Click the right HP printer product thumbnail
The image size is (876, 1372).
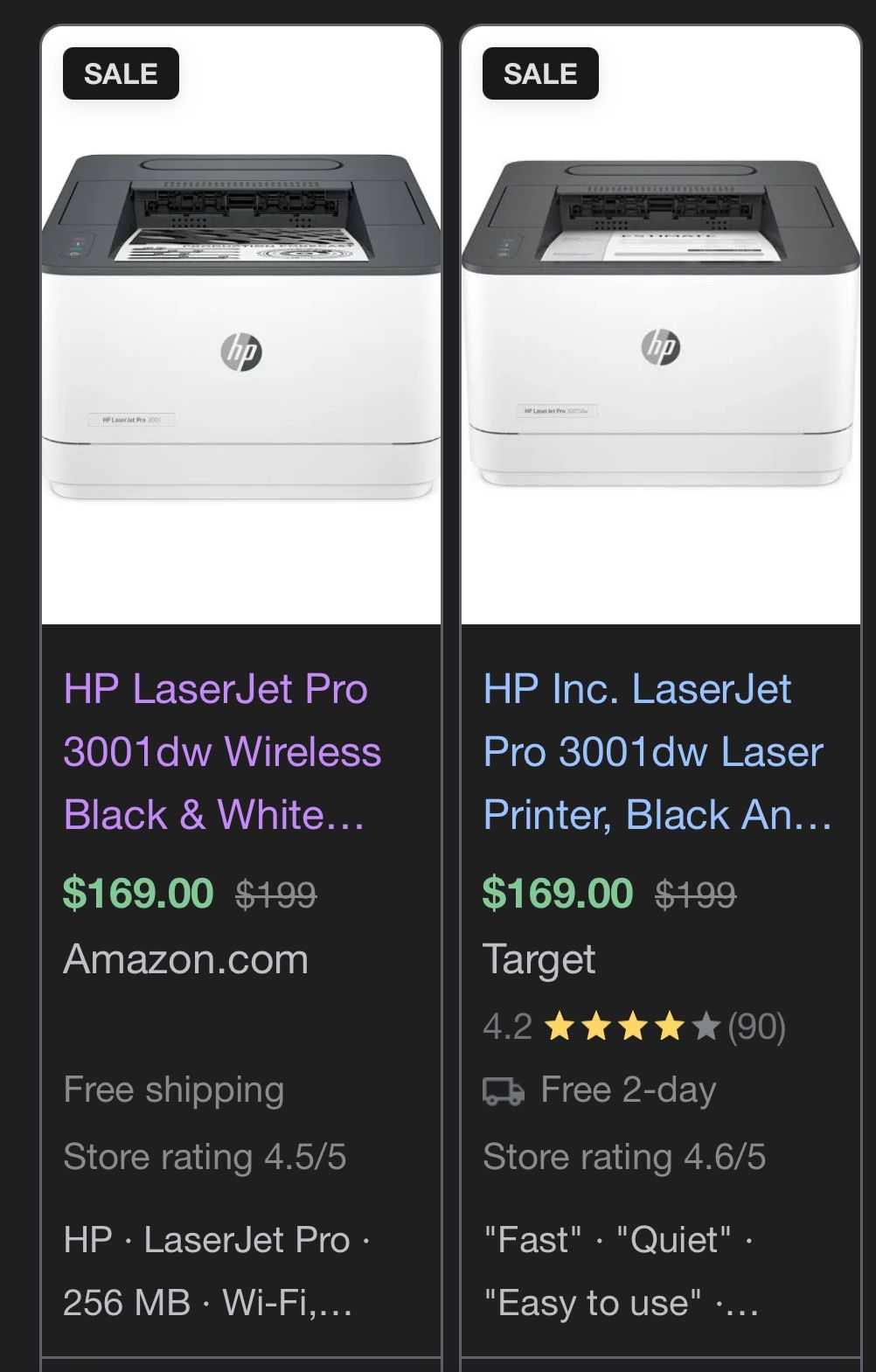point(660,324)
